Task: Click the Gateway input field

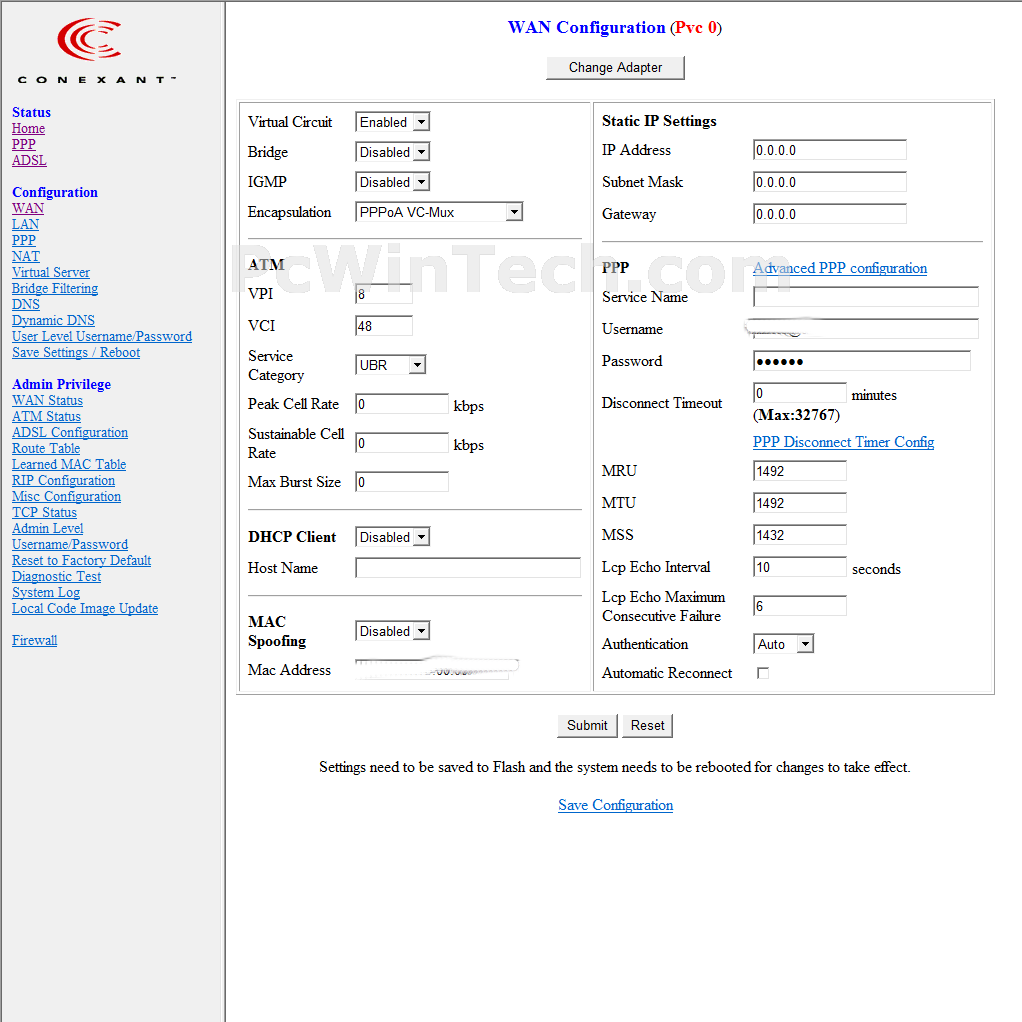Action: (x=830, y=214)
